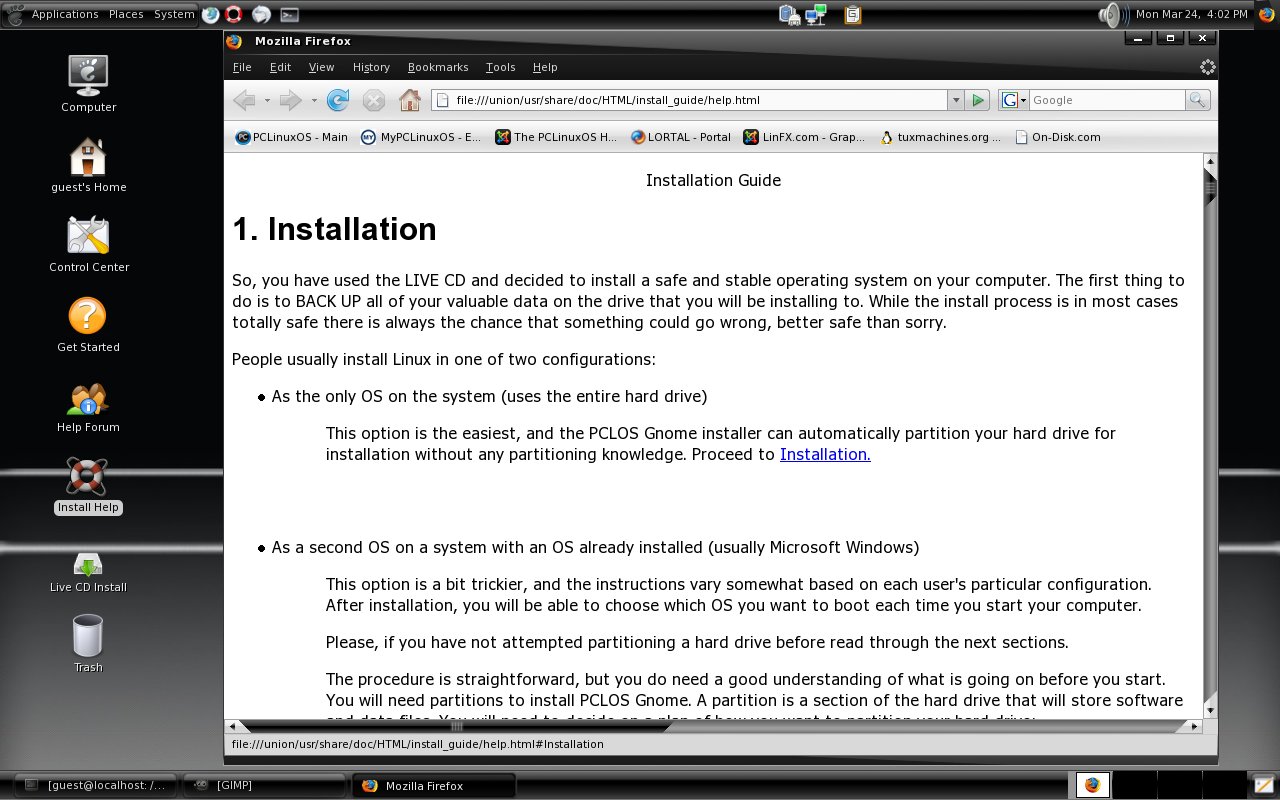Click the Mozilla Firefox taskbar button

[433, 785]
